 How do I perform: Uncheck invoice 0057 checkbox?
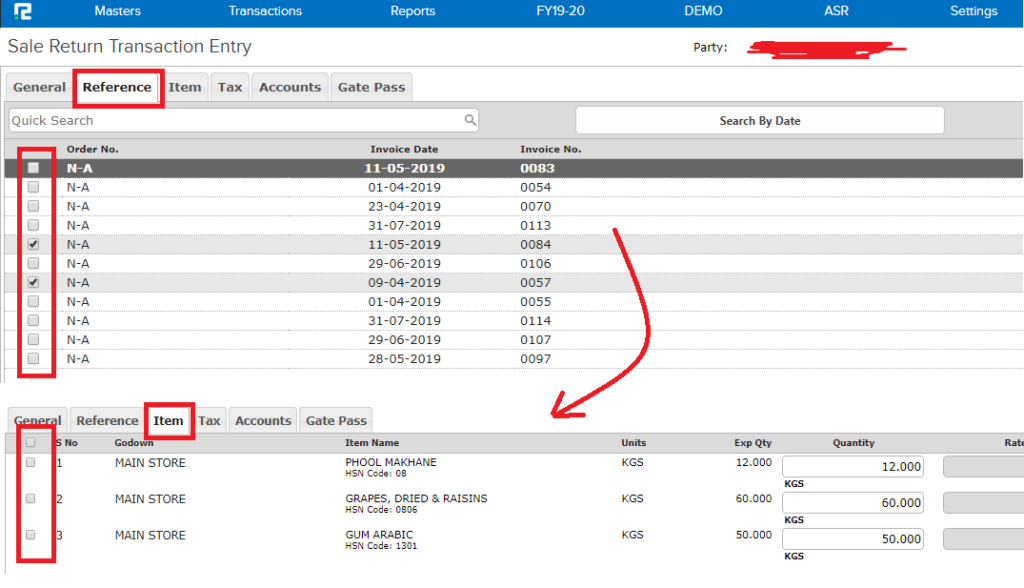coord(33,282)
